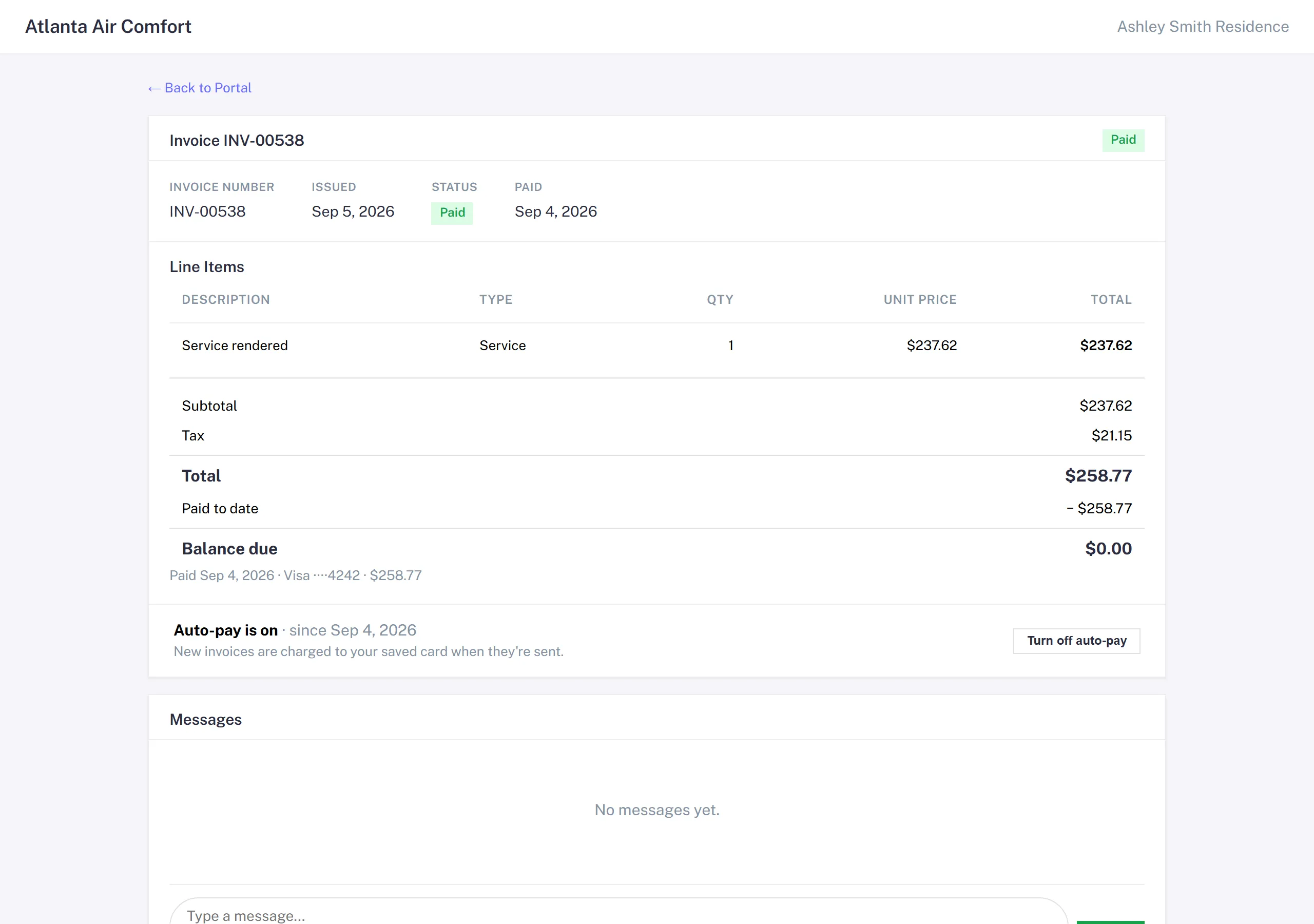Screen dimensions: 1314x924
Task: Click the Tax label
Action: 193,436
